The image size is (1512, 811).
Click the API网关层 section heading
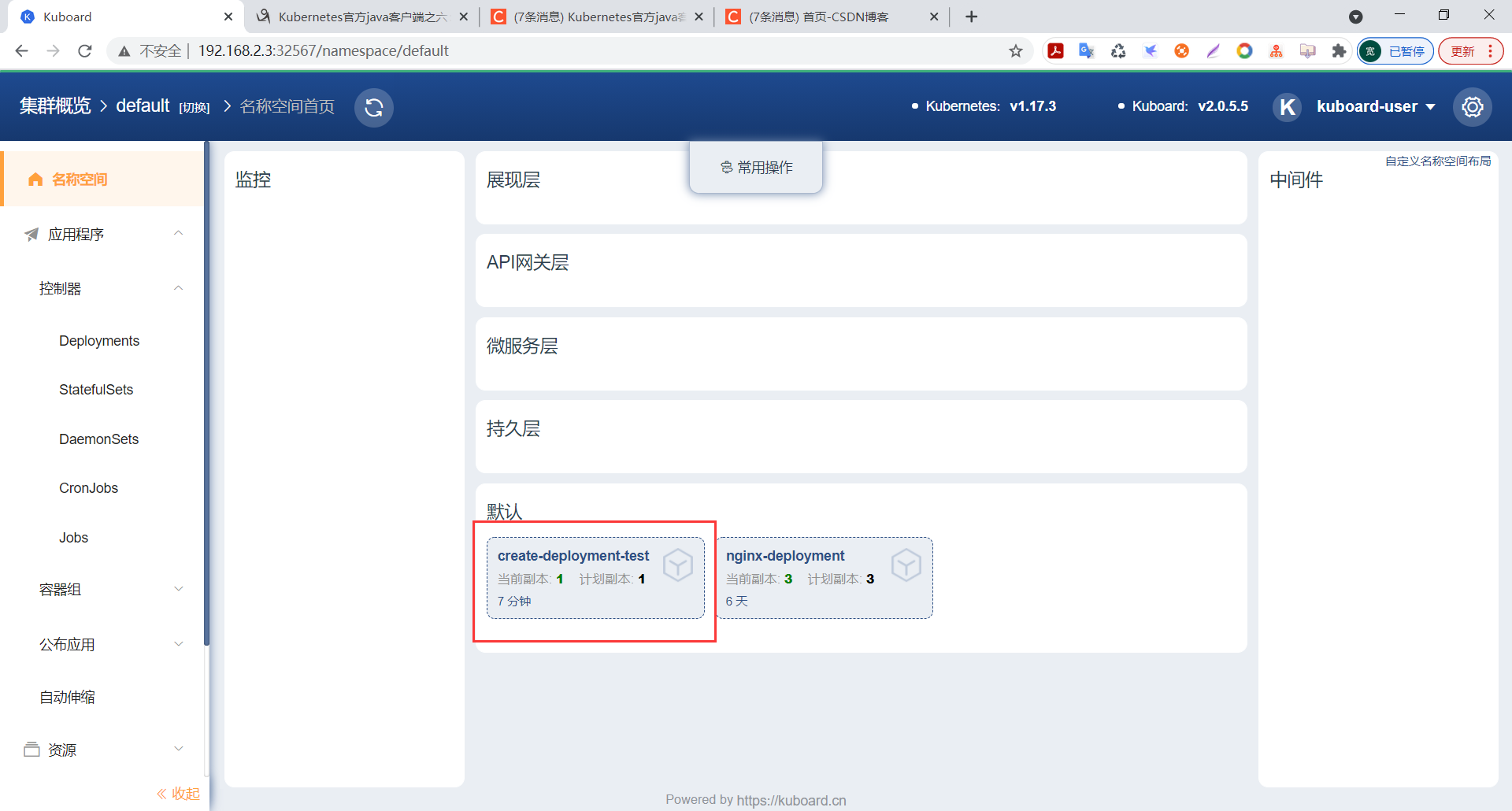point(528,263)
